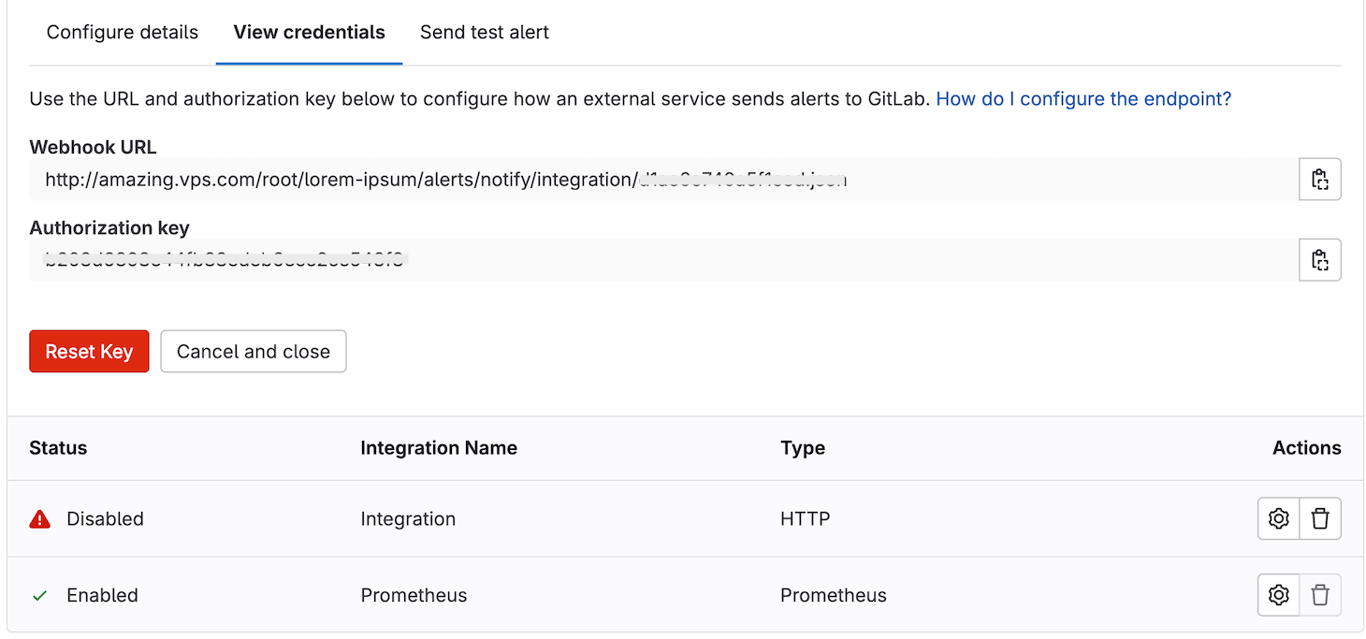Delete the Prometheus integration

coord(1320,594)
